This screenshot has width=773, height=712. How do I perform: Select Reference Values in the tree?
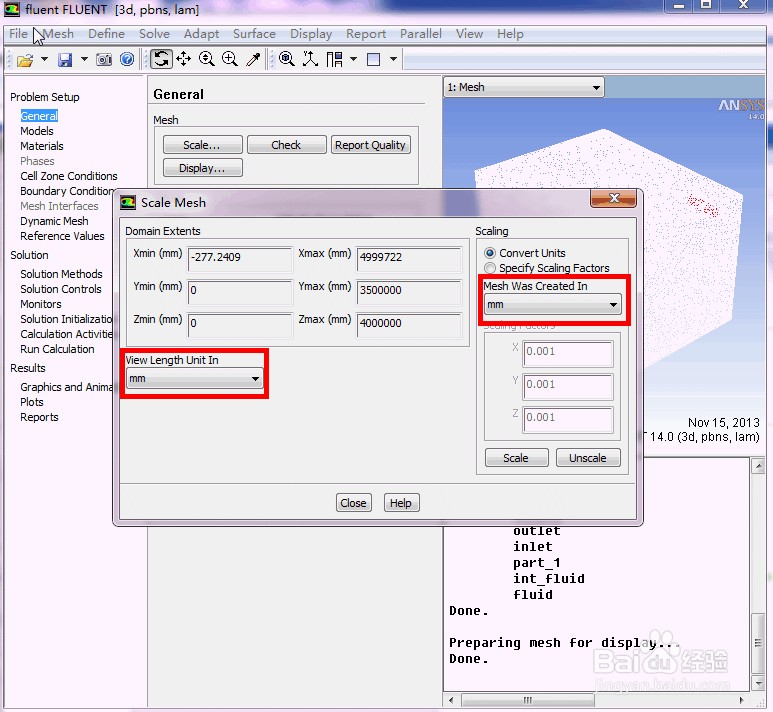(62, 236)
